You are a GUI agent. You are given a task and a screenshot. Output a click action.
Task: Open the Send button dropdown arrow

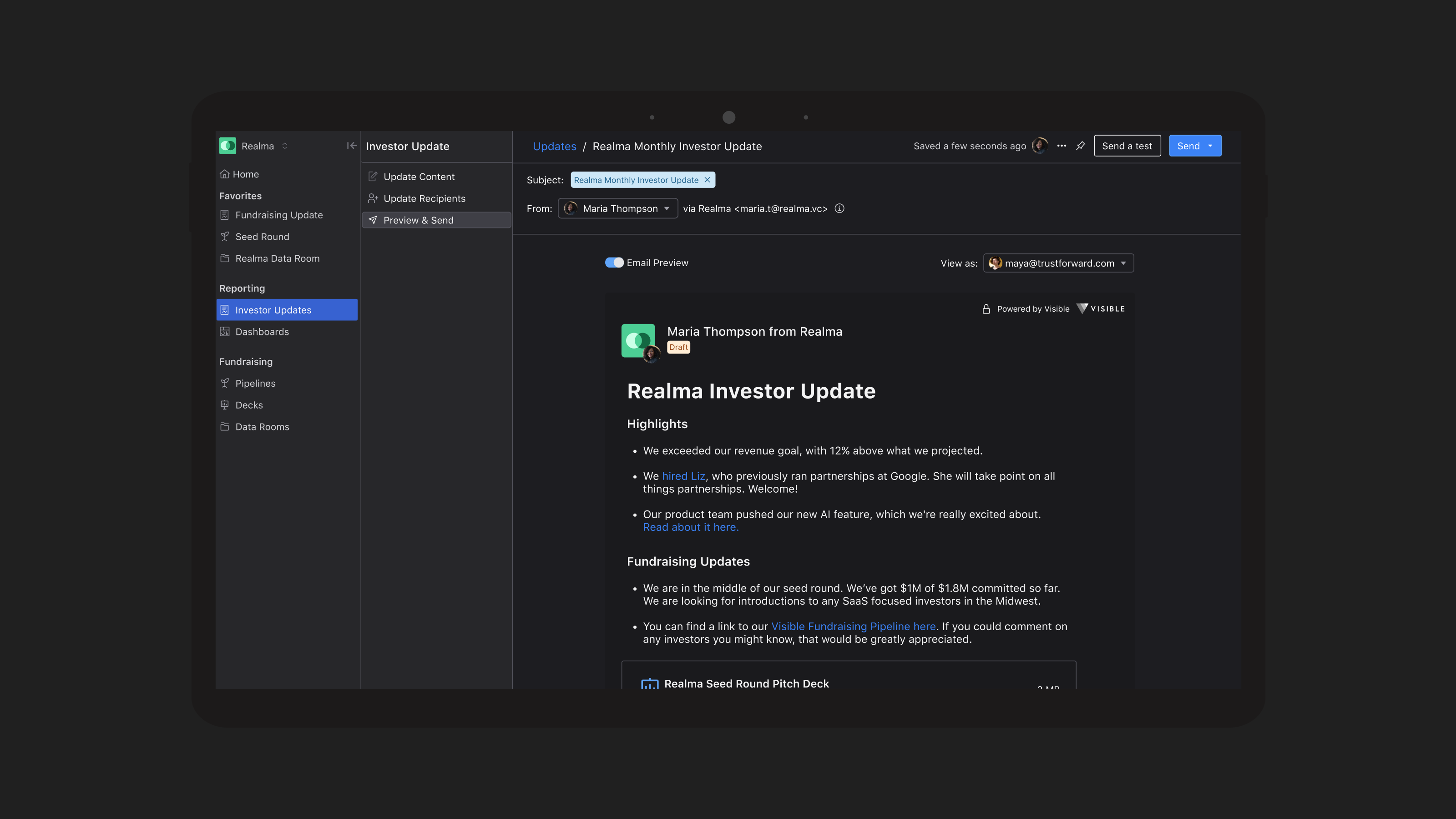click(x=1210, y=146)
